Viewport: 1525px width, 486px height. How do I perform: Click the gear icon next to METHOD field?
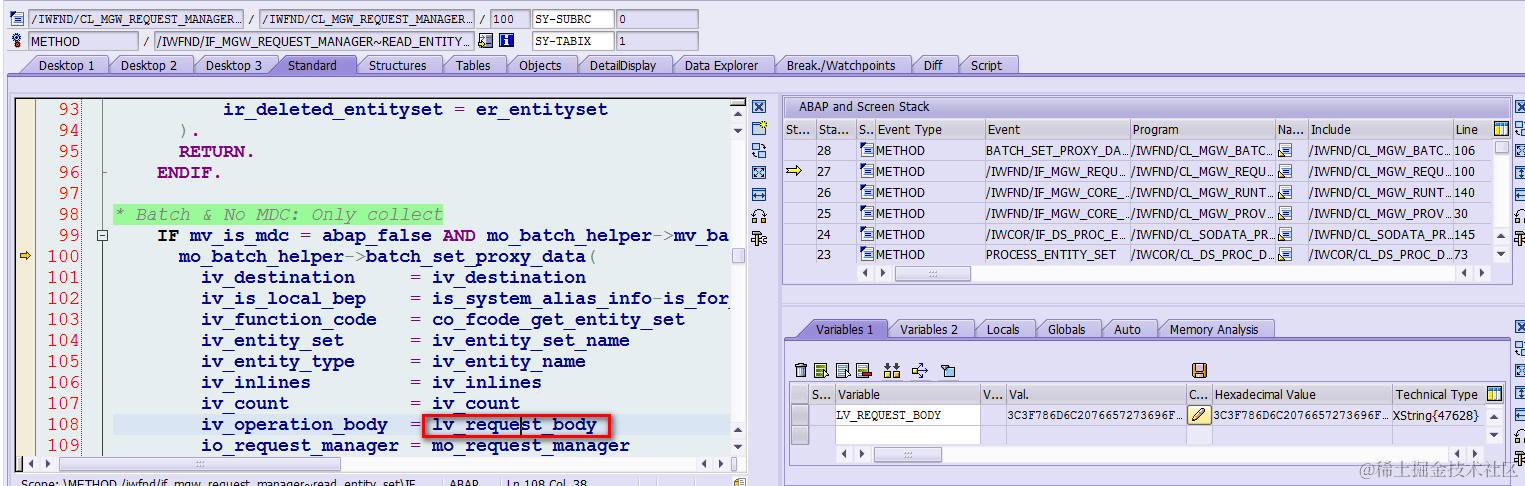tap(16, 41)
